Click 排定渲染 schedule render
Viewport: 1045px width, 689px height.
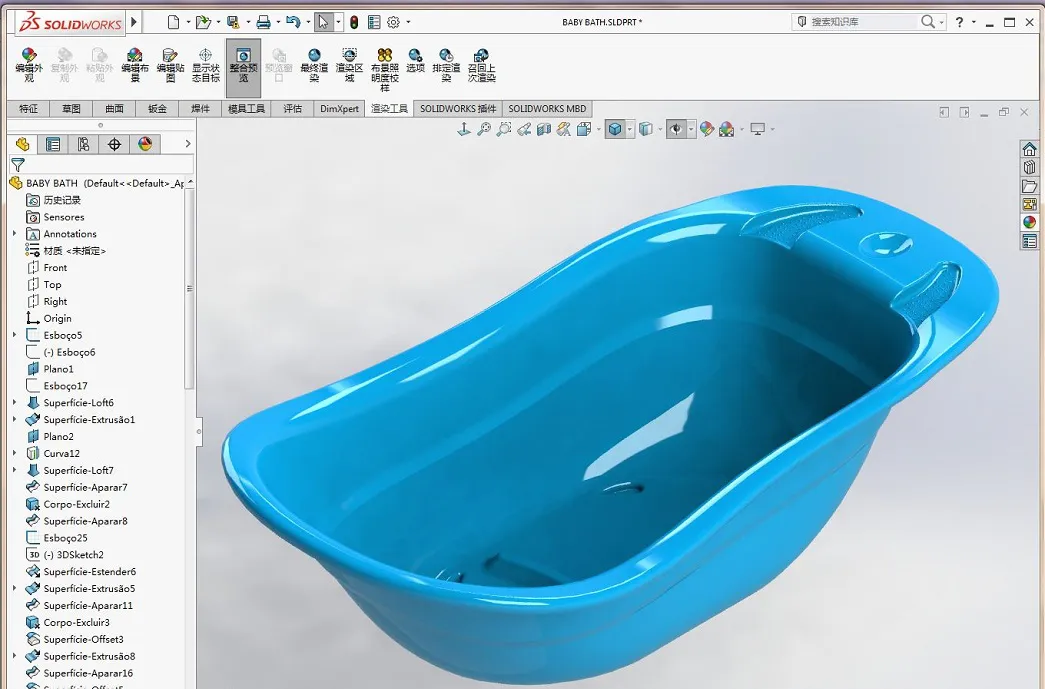[x=446, y=65]
